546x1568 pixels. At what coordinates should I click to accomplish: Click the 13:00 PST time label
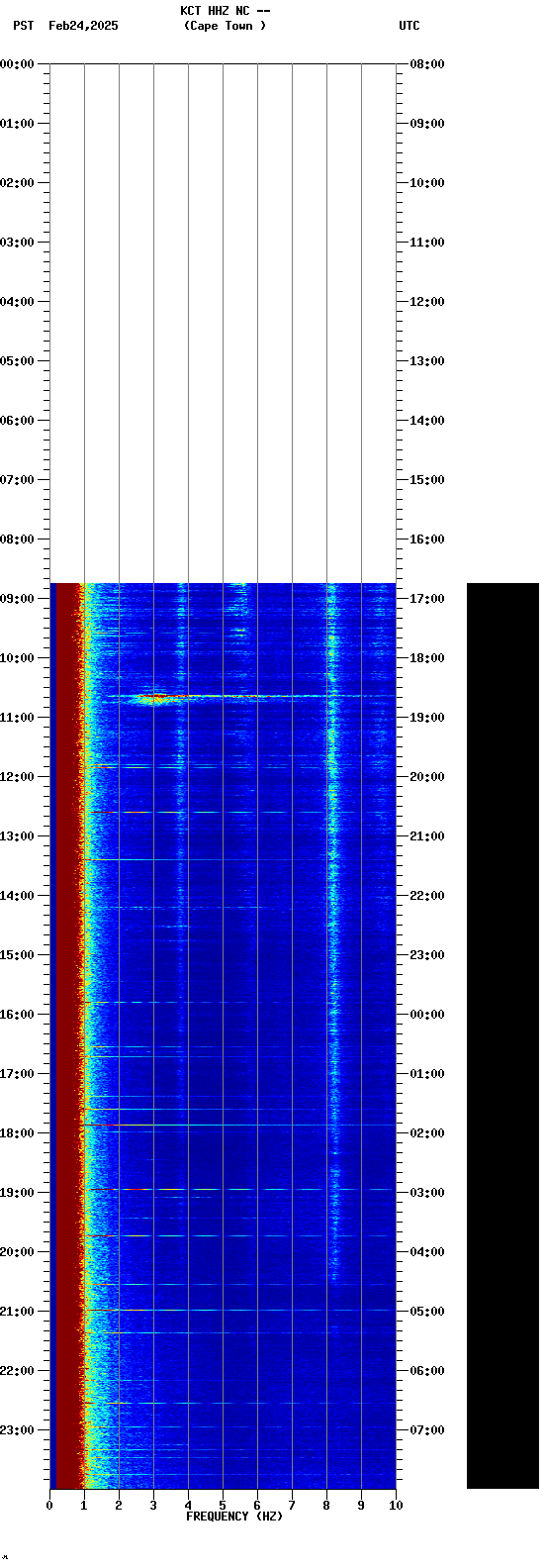[18, 836]
